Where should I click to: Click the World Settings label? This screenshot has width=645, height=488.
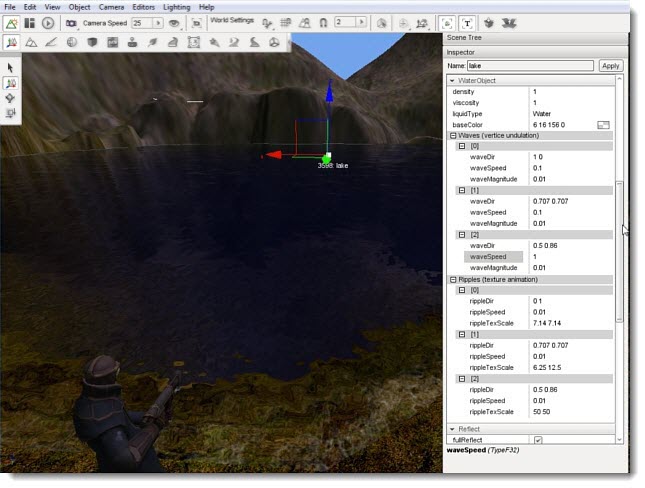(x=232, y=20)
